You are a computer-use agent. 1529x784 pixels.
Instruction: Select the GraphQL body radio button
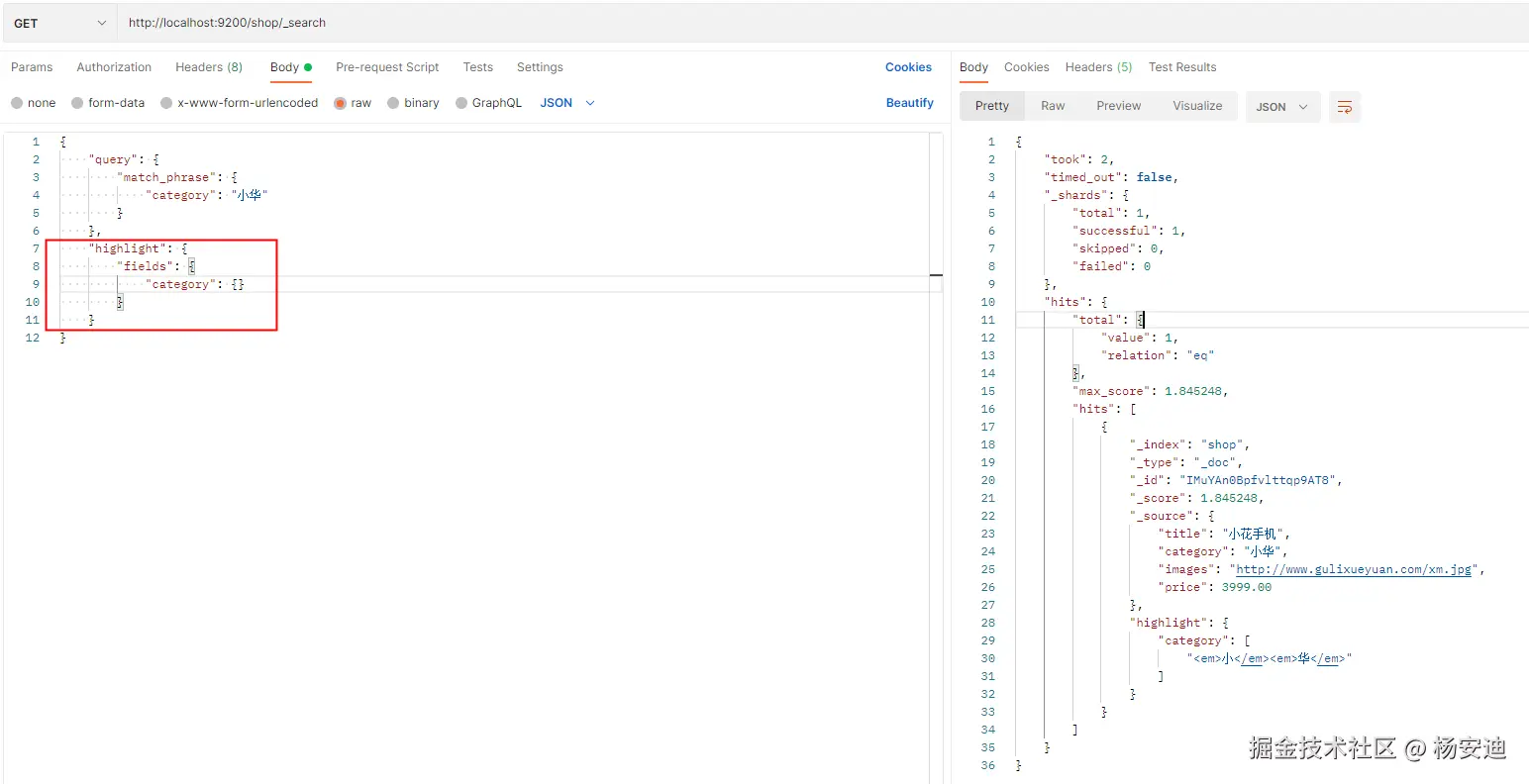tap(461, 103)
